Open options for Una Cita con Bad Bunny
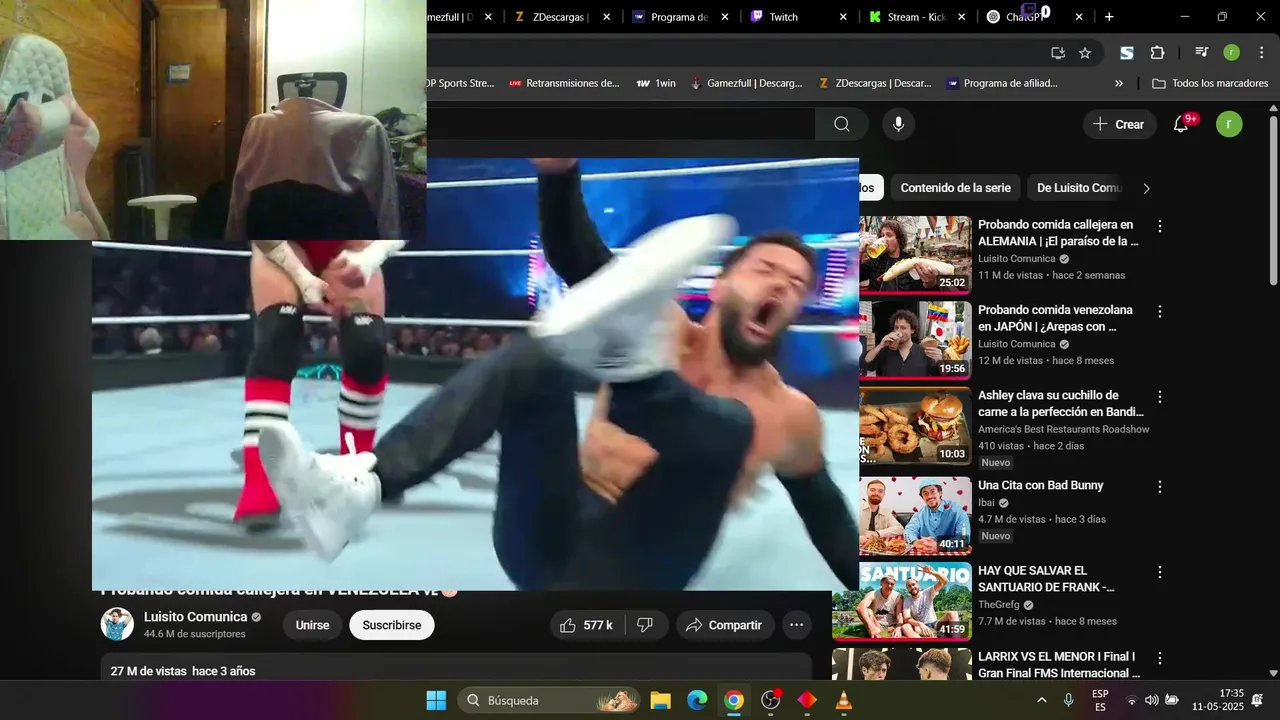This screenshot has width=1280, height=720. (1160, 487)
